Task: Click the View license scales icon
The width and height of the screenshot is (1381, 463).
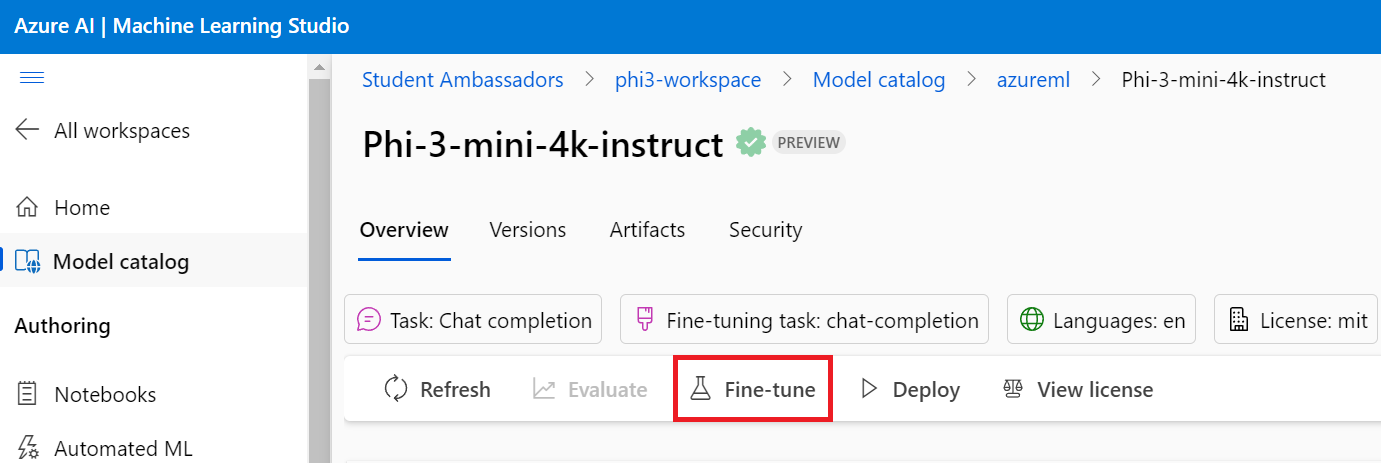Action: (x=1013, y=389)
